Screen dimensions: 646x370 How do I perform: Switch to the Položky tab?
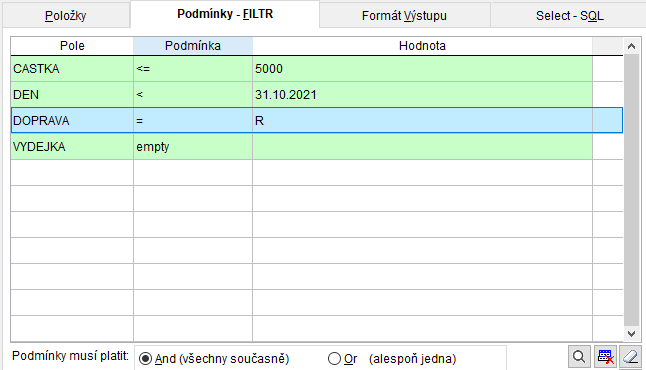click(x=66, y=16)
